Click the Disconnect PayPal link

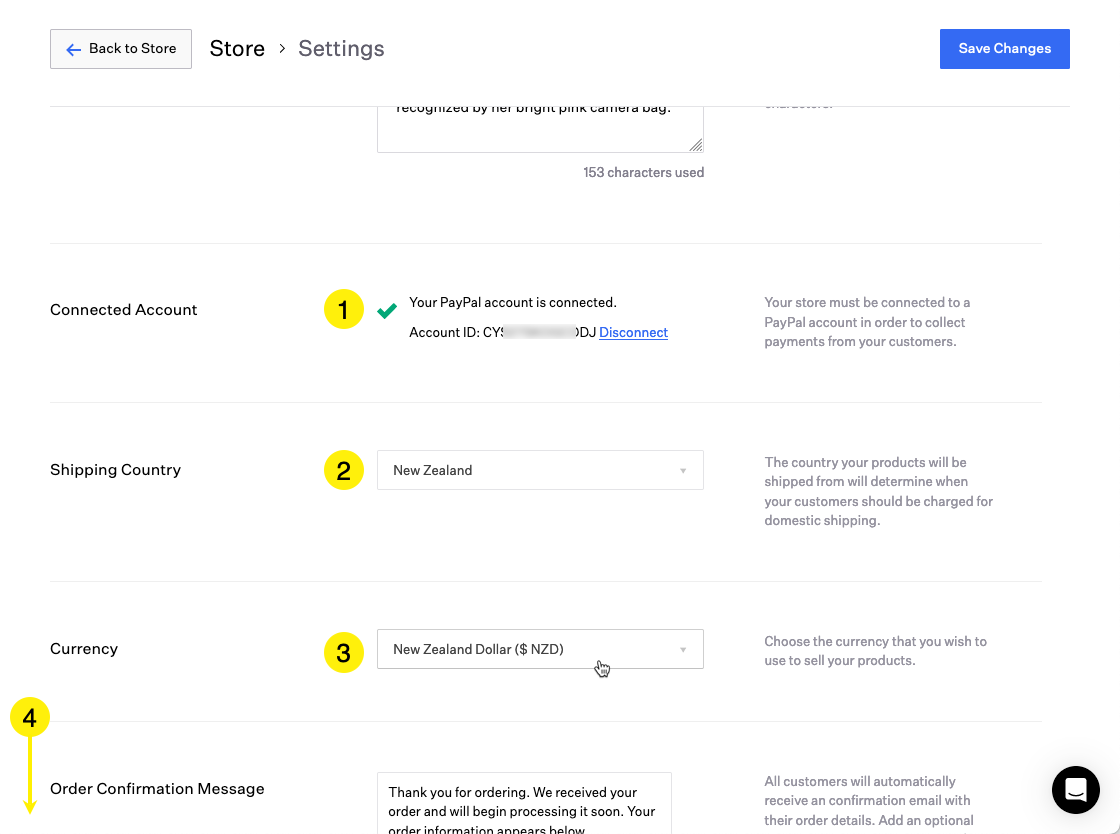[633, 333]
